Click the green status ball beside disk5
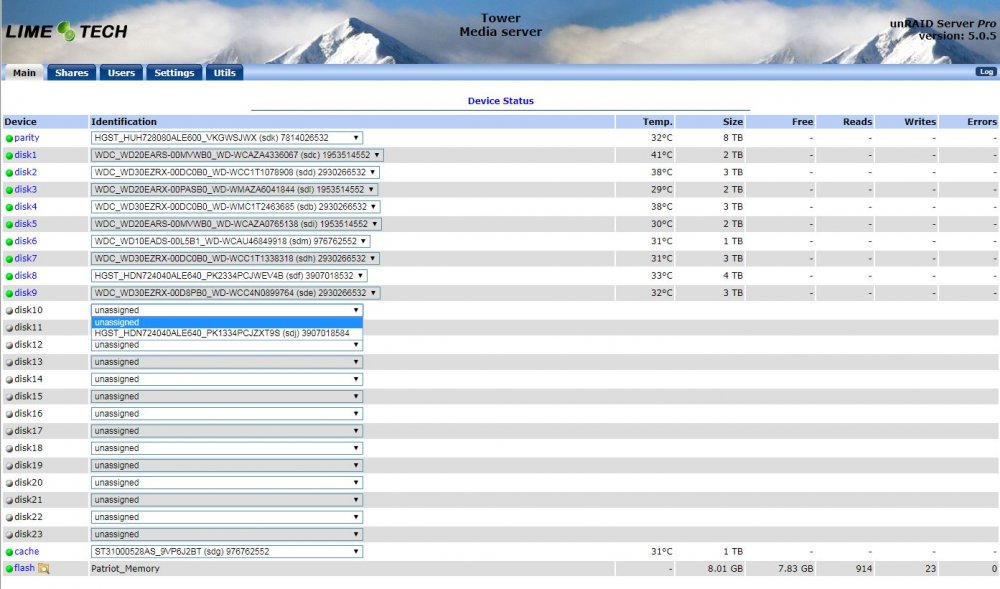 (9, 224)
